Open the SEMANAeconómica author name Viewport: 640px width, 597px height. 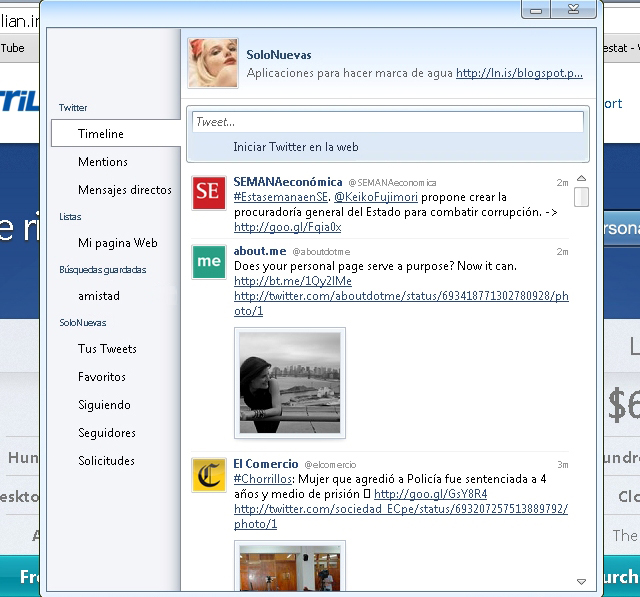pyautogui.click(x=288, y=182)
